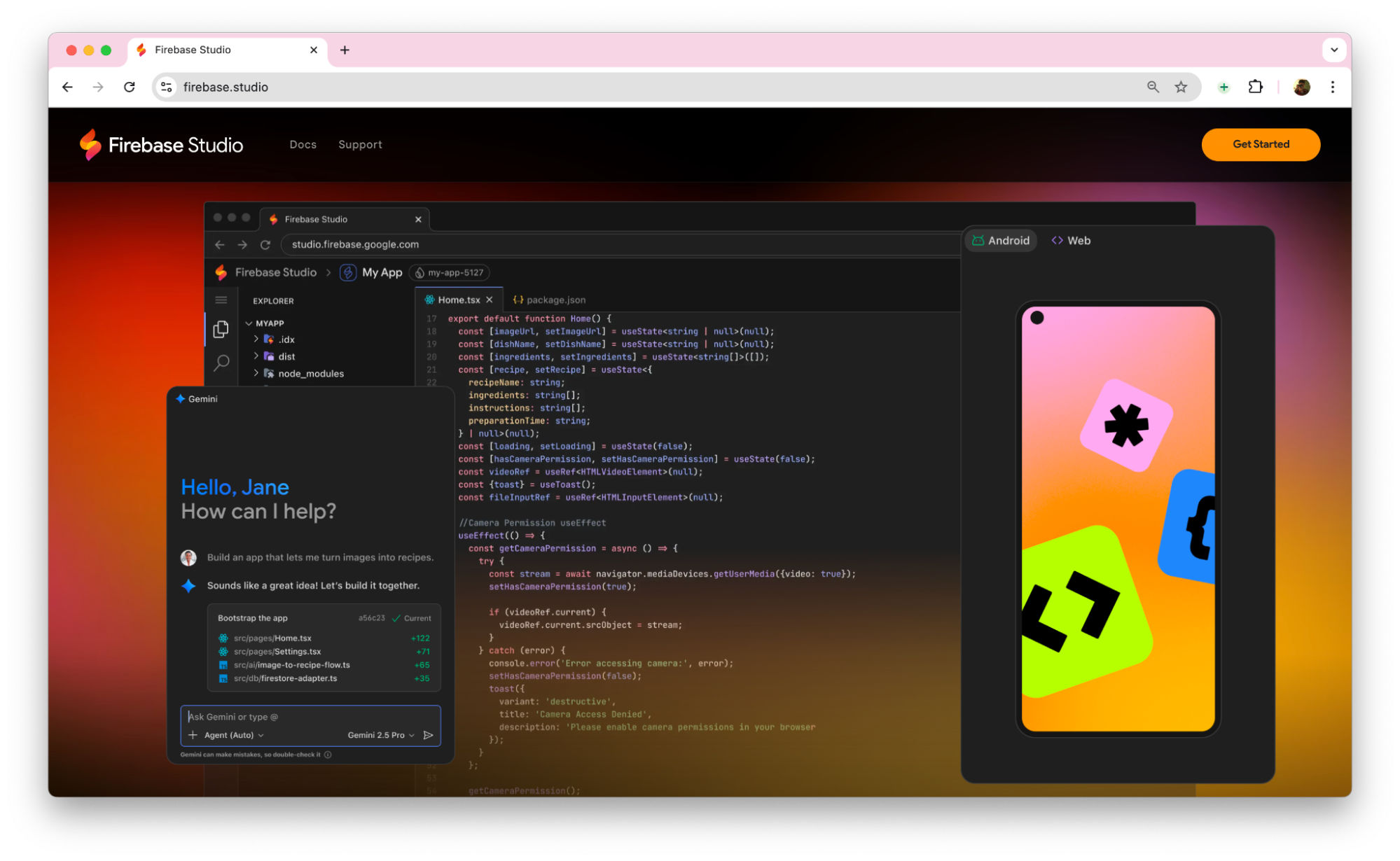Open the Support link

[x=360, y=144]
